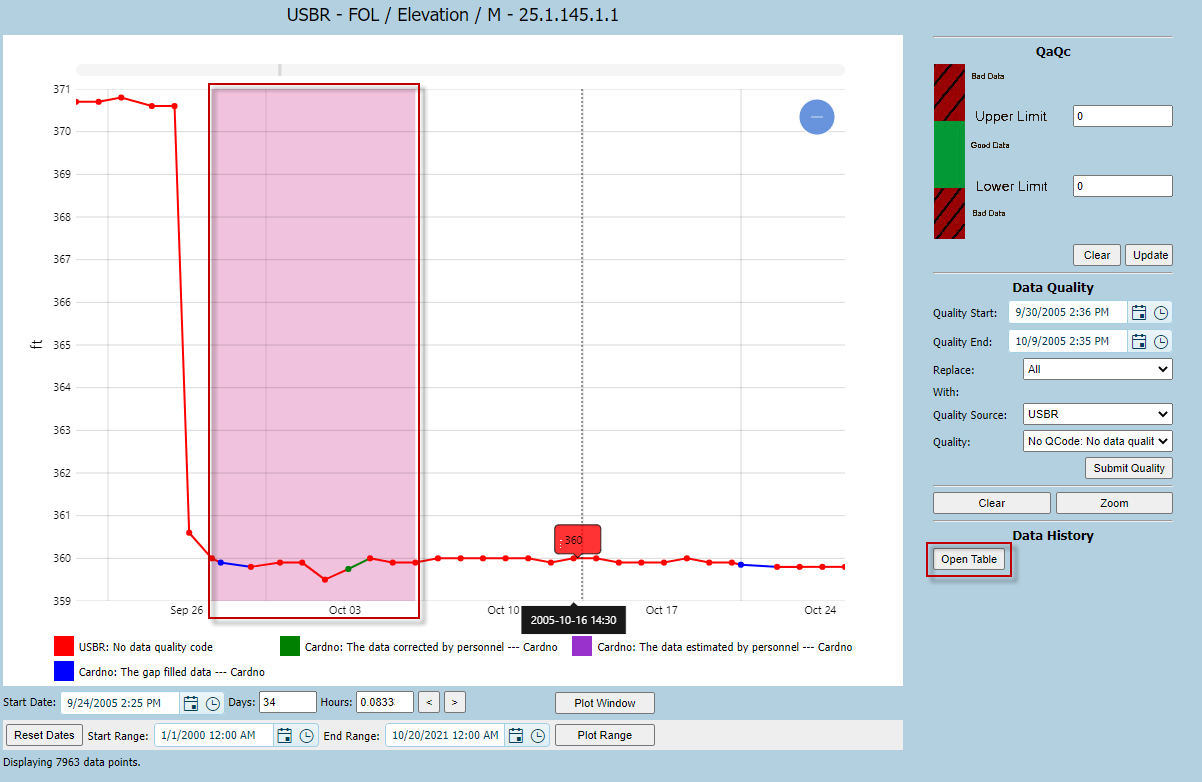Open calendar picker for Start Date
The width and height of the screenshot is (1202, 782).
[x=191, y=703]
